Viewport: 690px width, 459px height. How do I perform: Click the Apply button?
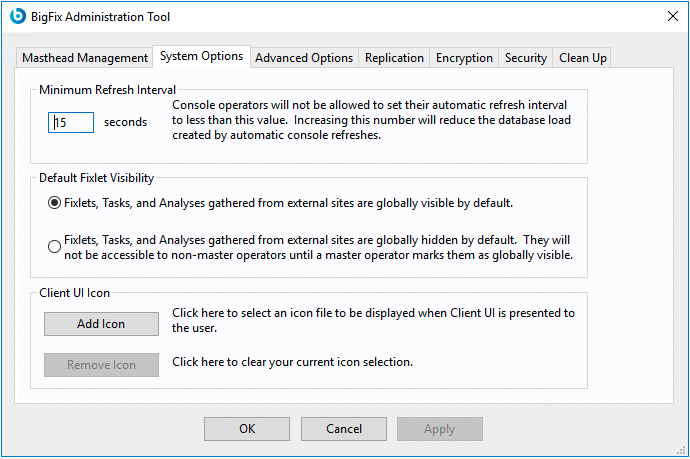[440, 429]
